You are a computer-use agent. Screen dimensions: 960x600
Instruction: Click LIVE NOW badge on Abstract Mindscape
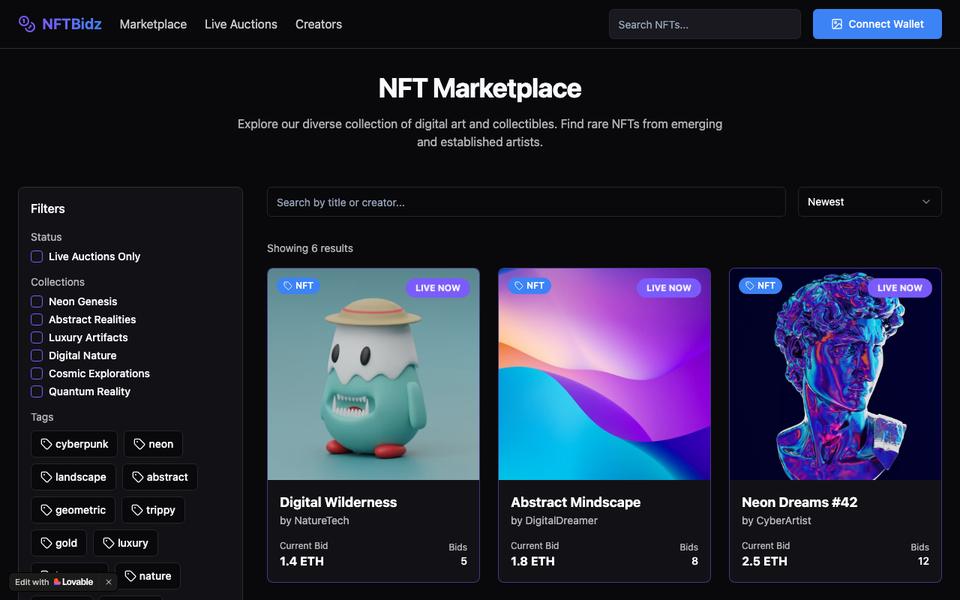(669, 288)
